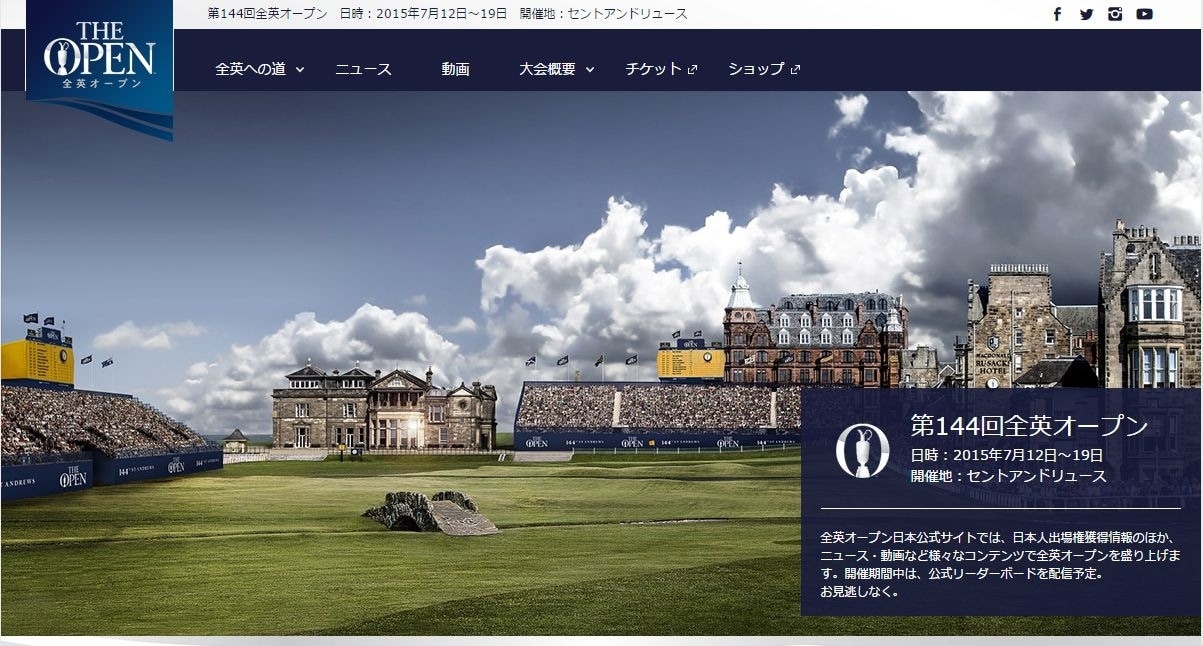The width and height of the screenshot is (1203, 646).
Task: Open the YouTube social icon
Action: click(1144, 14)
